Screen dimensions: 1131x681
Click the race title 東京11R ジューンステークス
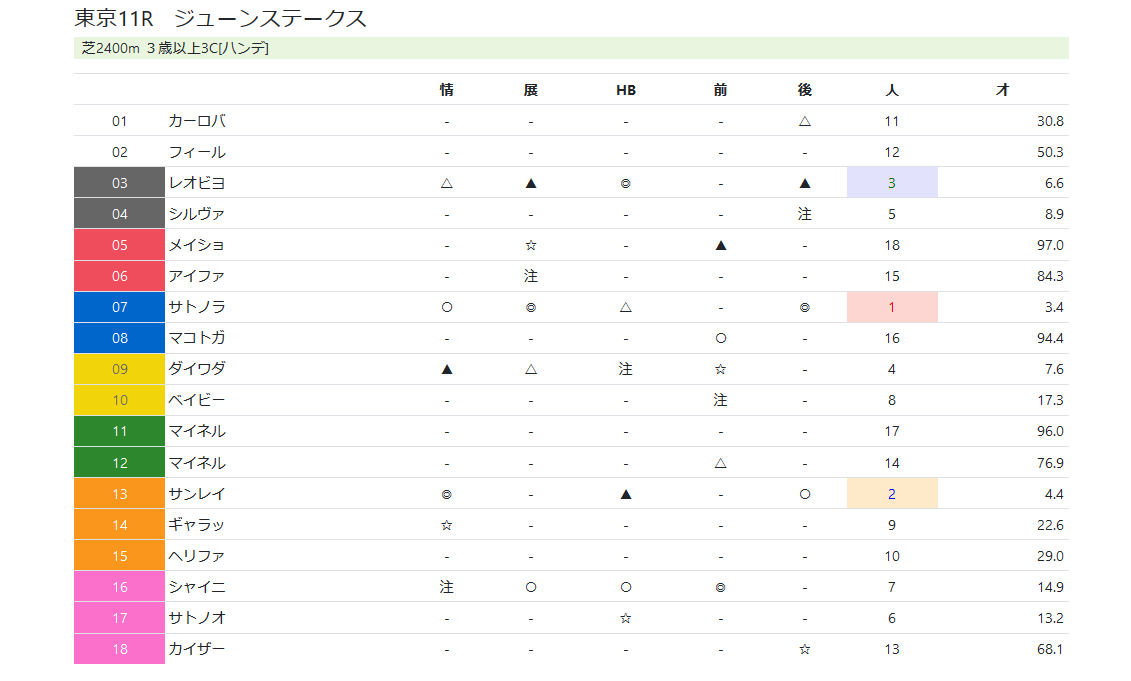point(221,18)
